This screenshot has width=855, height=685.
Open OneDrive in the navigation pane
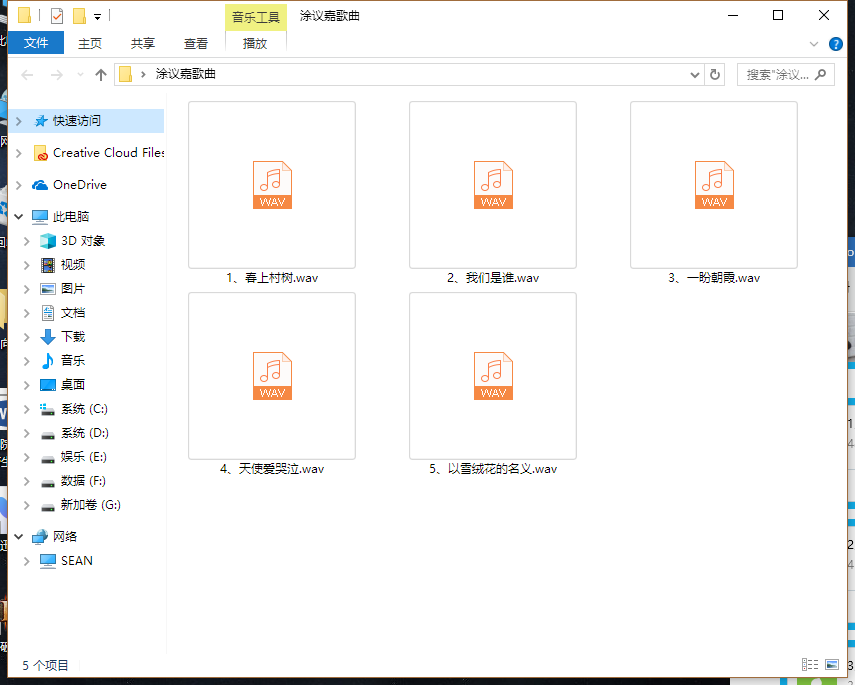click(x=79, y=185)
